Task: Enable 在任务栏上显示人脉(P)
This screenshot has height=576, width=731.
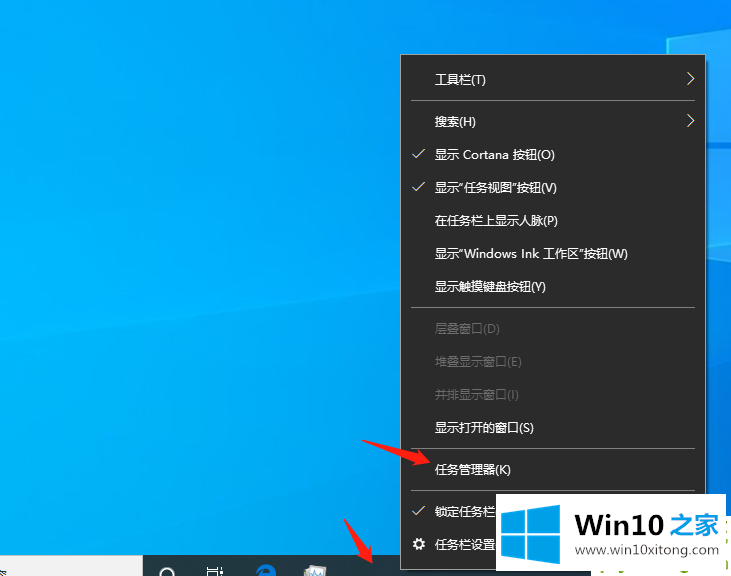Action: tap(496, 221)
